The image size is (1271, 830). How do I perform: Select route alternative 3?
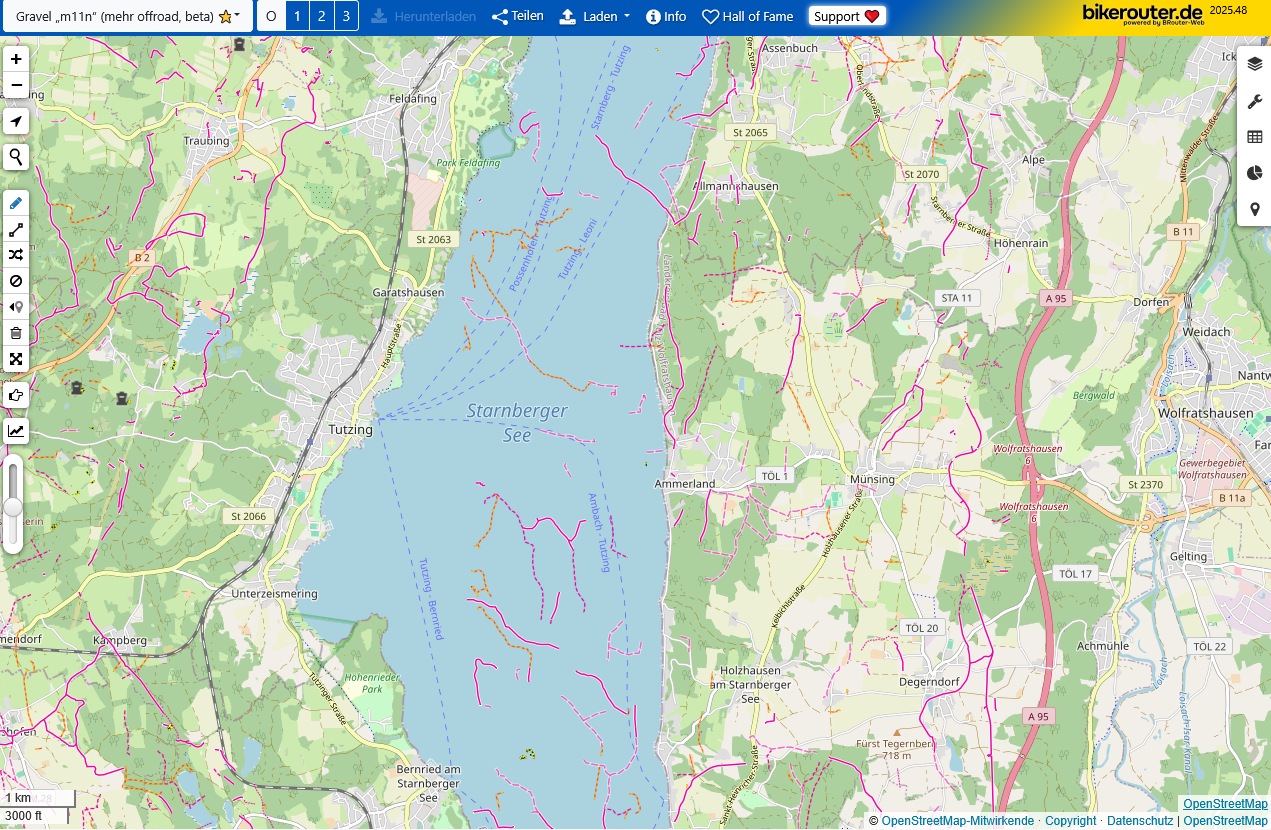pyautogui.click(x=346, y=16)
